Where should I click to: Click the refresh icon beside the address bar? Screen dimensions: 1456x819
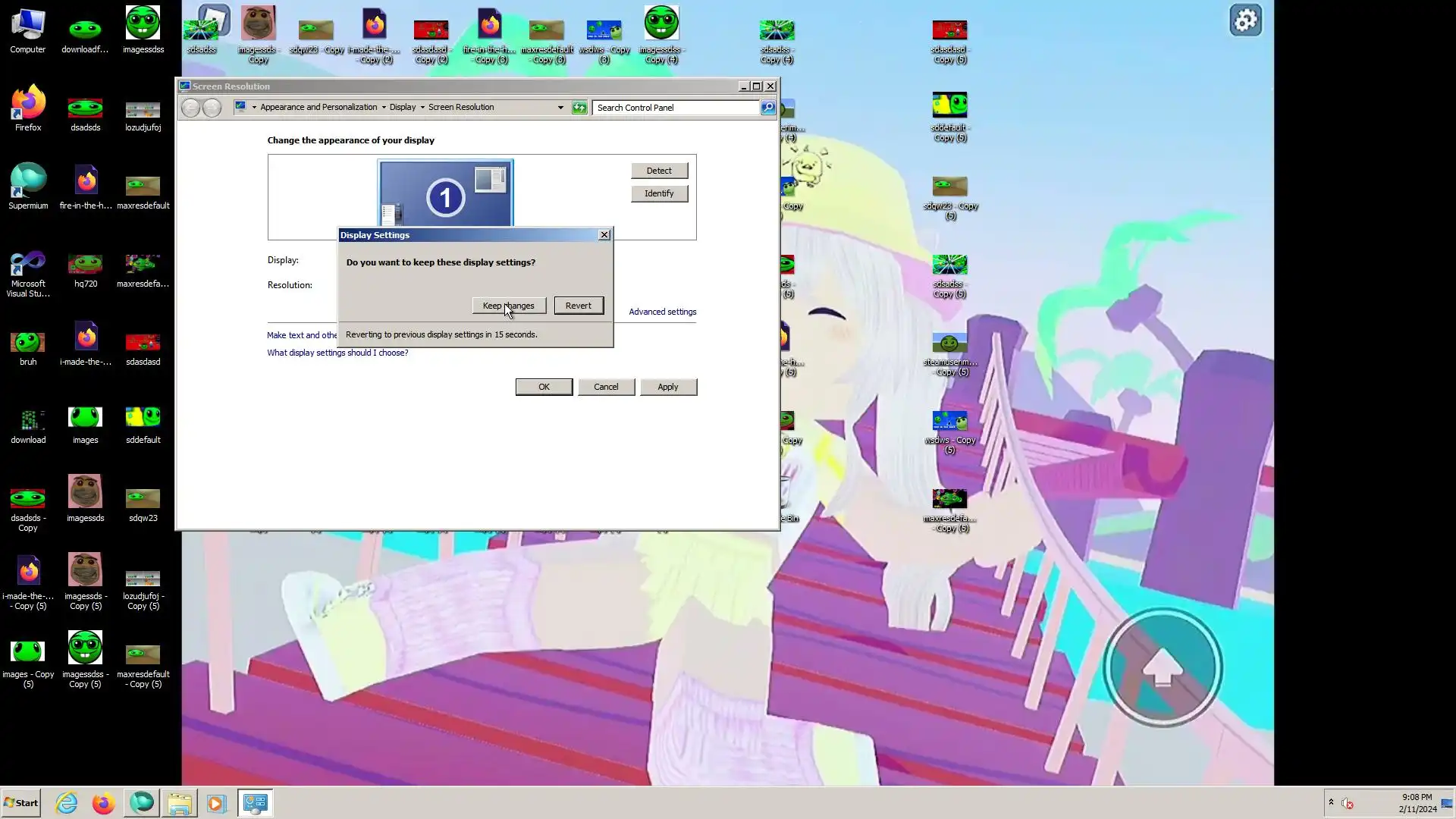pos(579,108)
